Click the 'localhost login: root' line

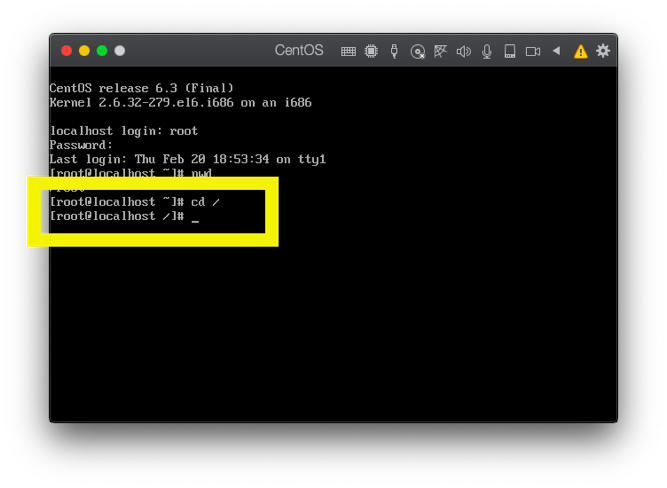124,131
